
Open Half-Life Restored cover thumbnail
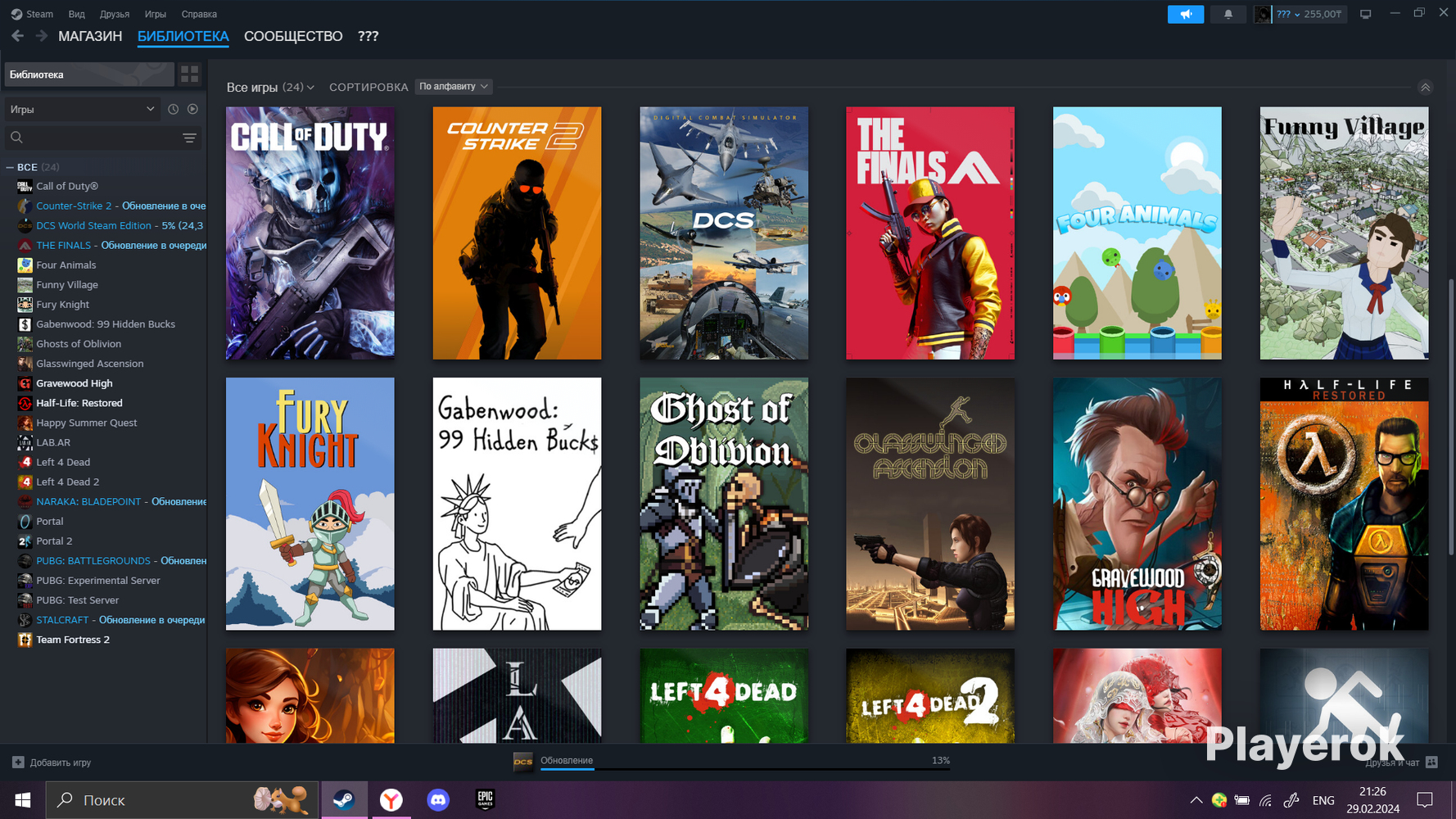tap(1344, 504)
